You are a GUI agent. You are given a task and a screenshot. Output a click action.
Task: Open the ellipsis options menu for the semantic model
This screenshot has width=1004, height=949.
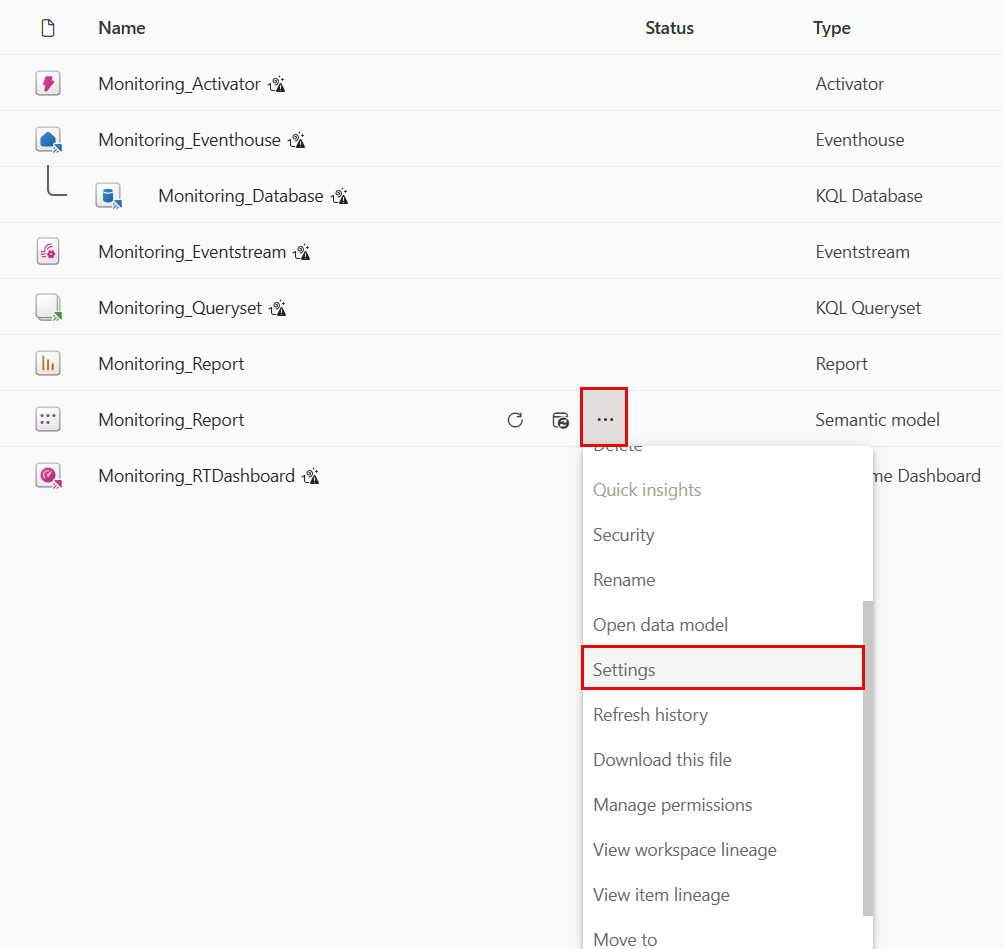[x=604, y=419]
